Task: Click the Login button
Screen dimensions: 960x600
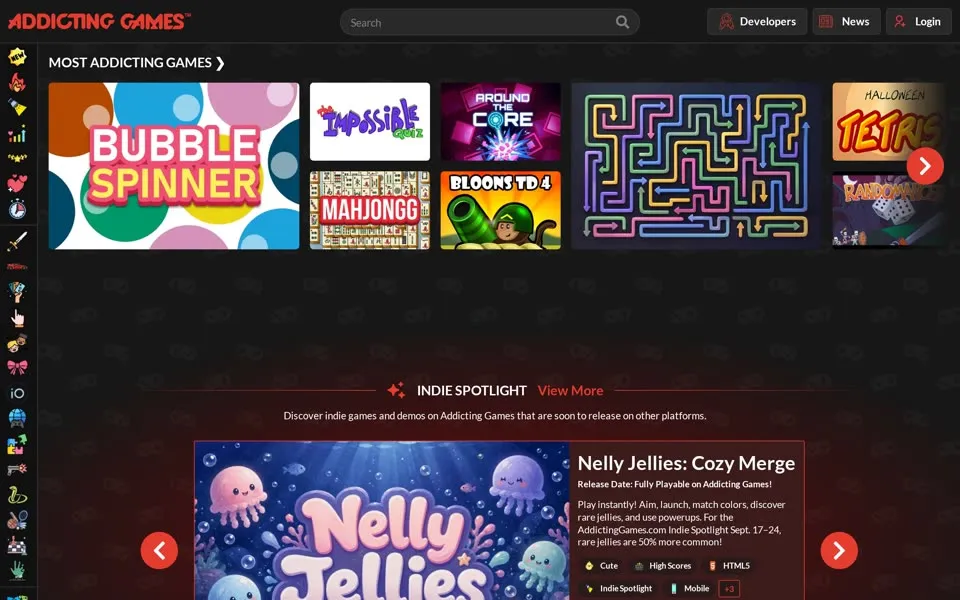Action: (x=918, y=21)
